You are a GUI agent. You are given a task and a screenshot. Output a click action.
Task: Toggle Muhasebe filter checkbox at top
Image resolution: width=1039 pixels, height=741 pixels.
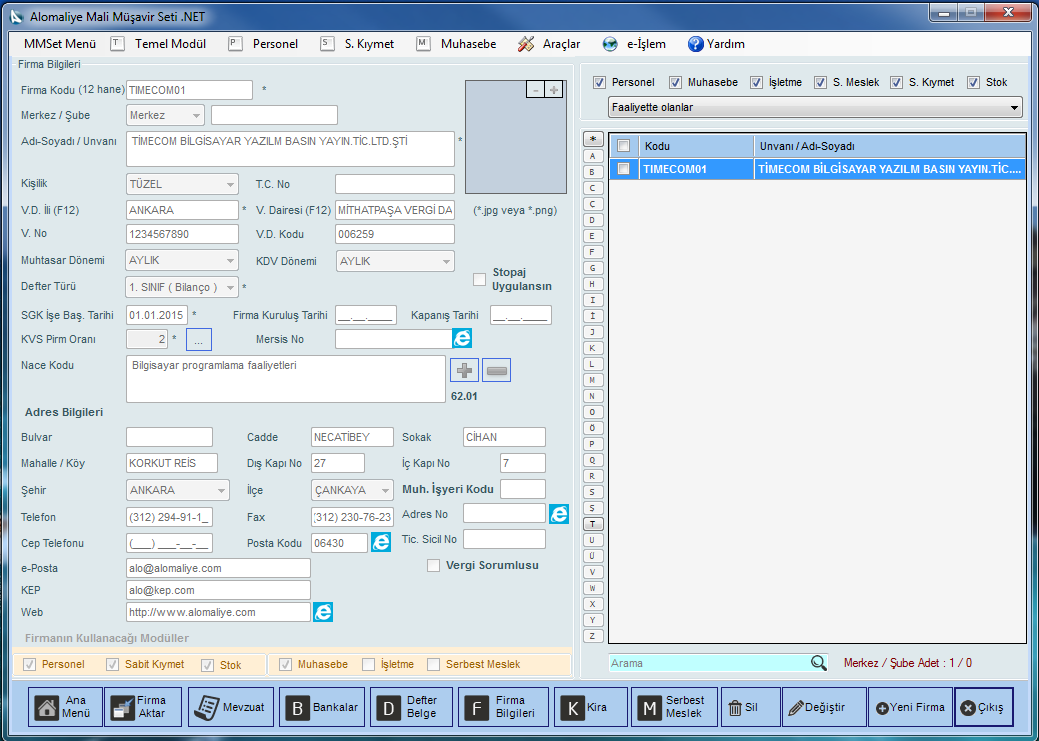point(675,82)
